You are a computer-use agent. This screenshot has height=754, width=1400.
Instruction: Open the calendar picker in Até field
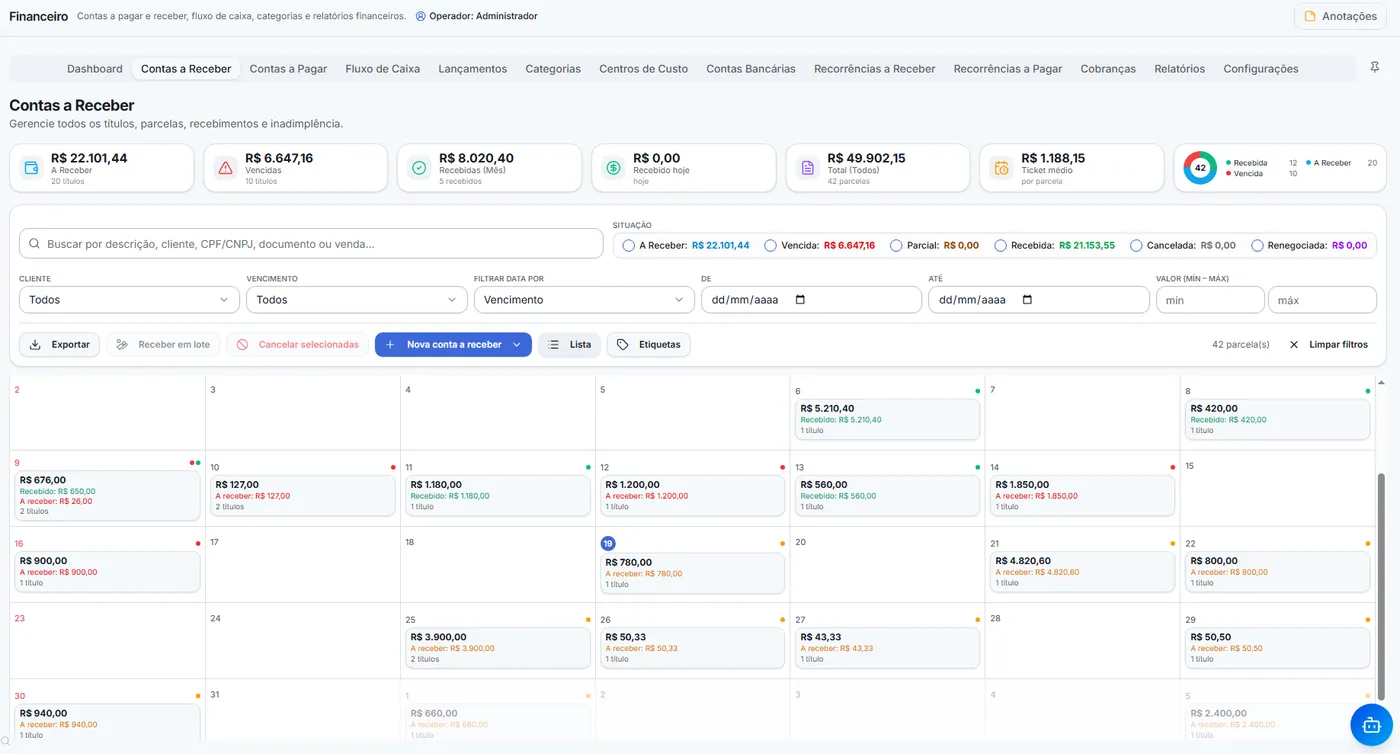click(x=1027, y=300)
